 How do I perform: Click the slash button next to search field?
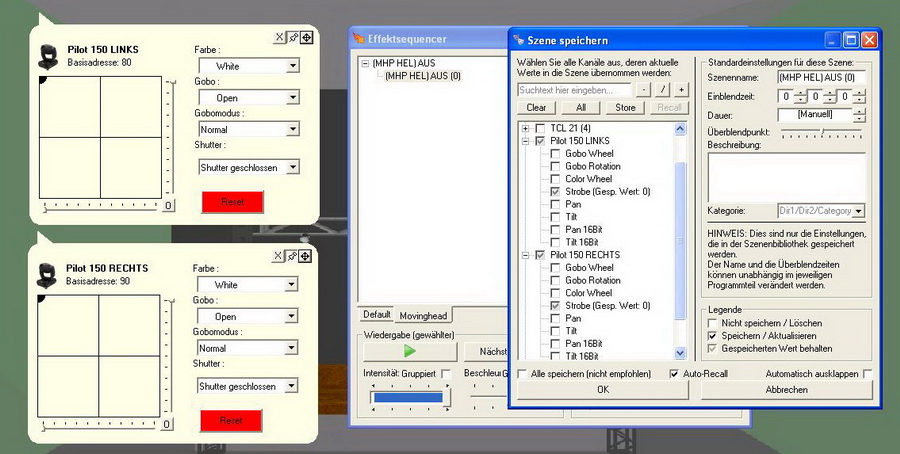[662, 90]
